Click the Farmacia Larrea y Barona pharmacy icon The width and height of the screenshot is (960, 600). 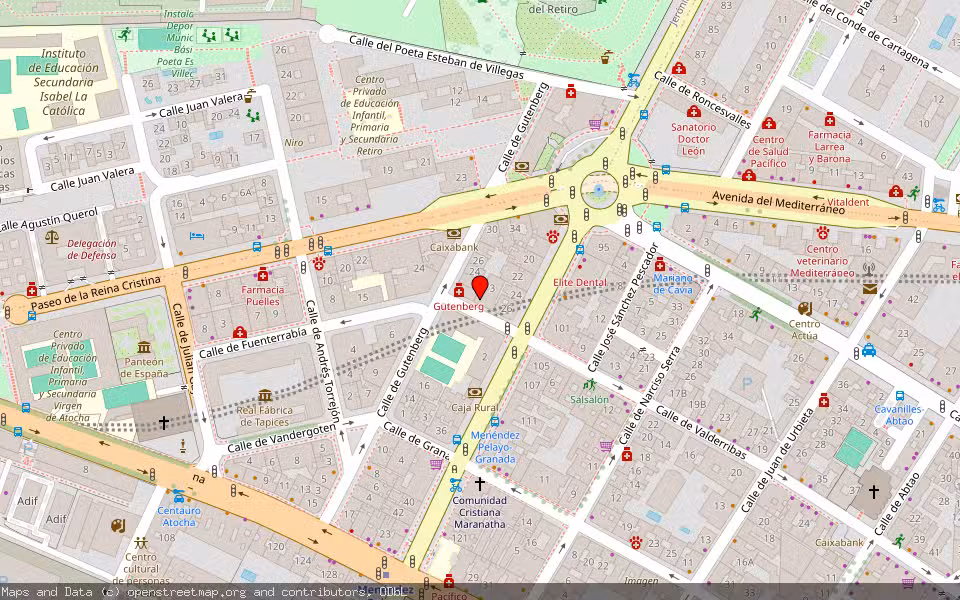(x=830, y=119)
